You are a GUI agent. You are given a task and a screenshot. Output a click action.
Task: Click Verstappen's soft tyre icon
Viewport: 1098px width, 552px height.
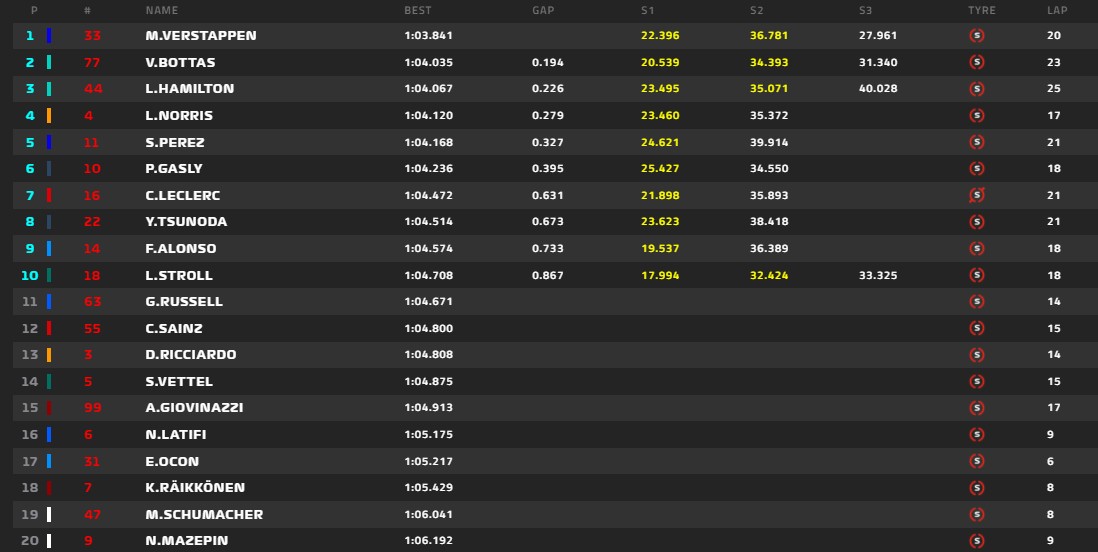(977, 36)
